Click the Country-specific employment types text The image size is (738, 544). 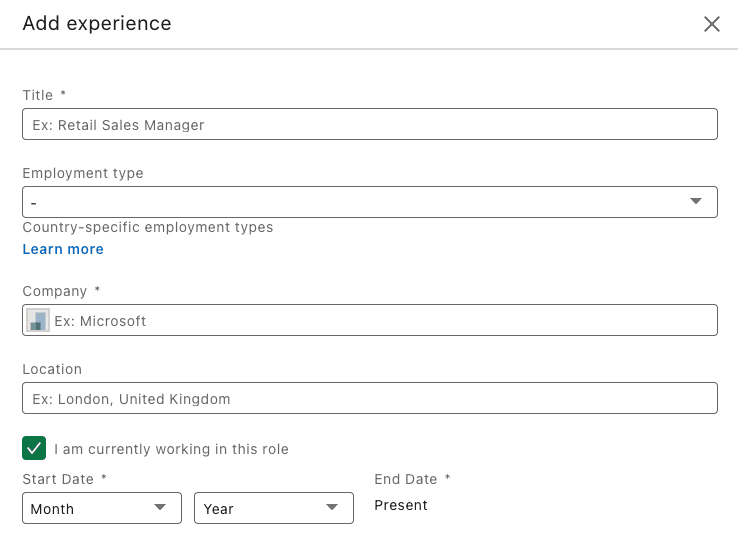[x=148, y=227]
